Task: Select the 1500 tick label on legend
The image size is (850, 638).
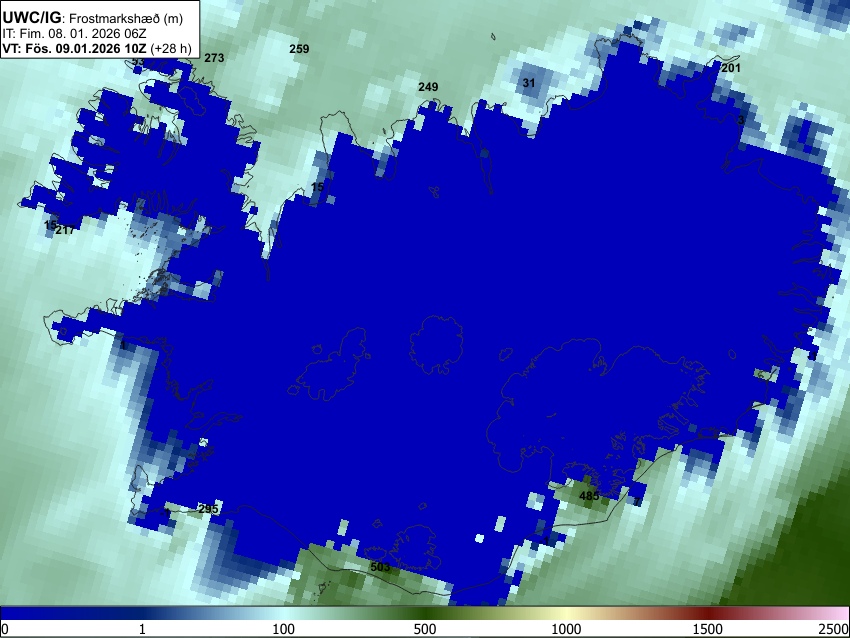Action: (708, 629)
